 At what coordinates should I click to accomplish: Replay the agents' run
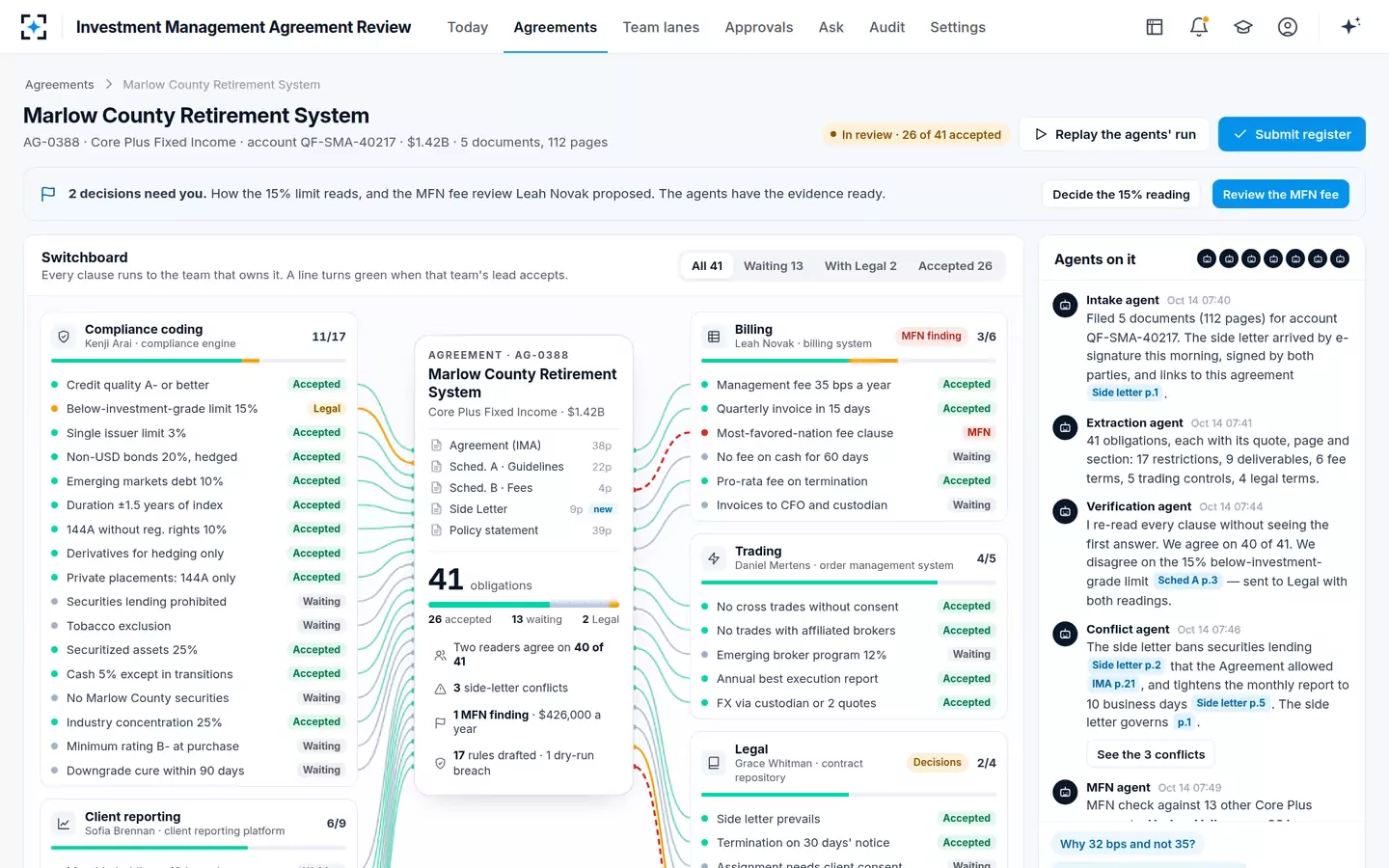(x=1115, y=134)
